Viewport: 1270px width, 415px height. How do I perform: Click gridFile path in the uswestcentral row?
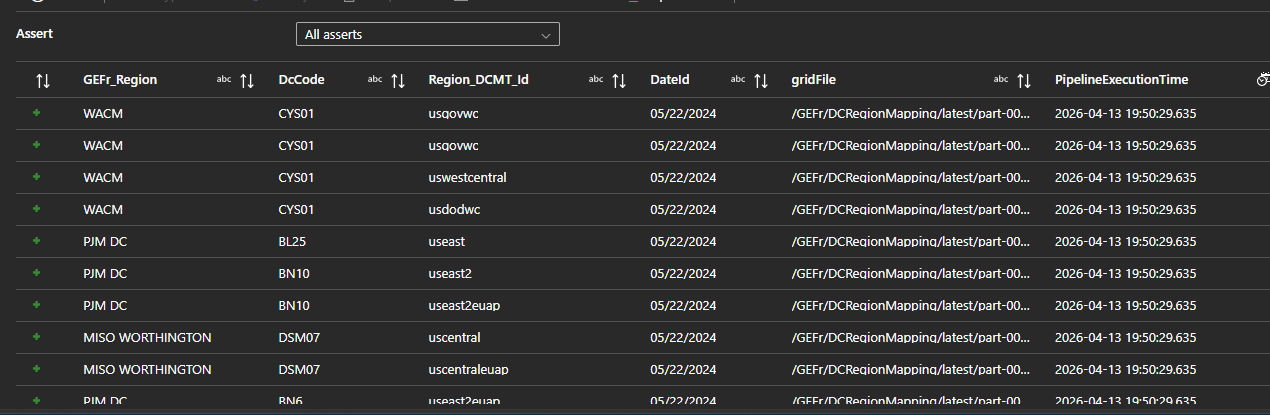pyautogui.click(x=911, y=178)
